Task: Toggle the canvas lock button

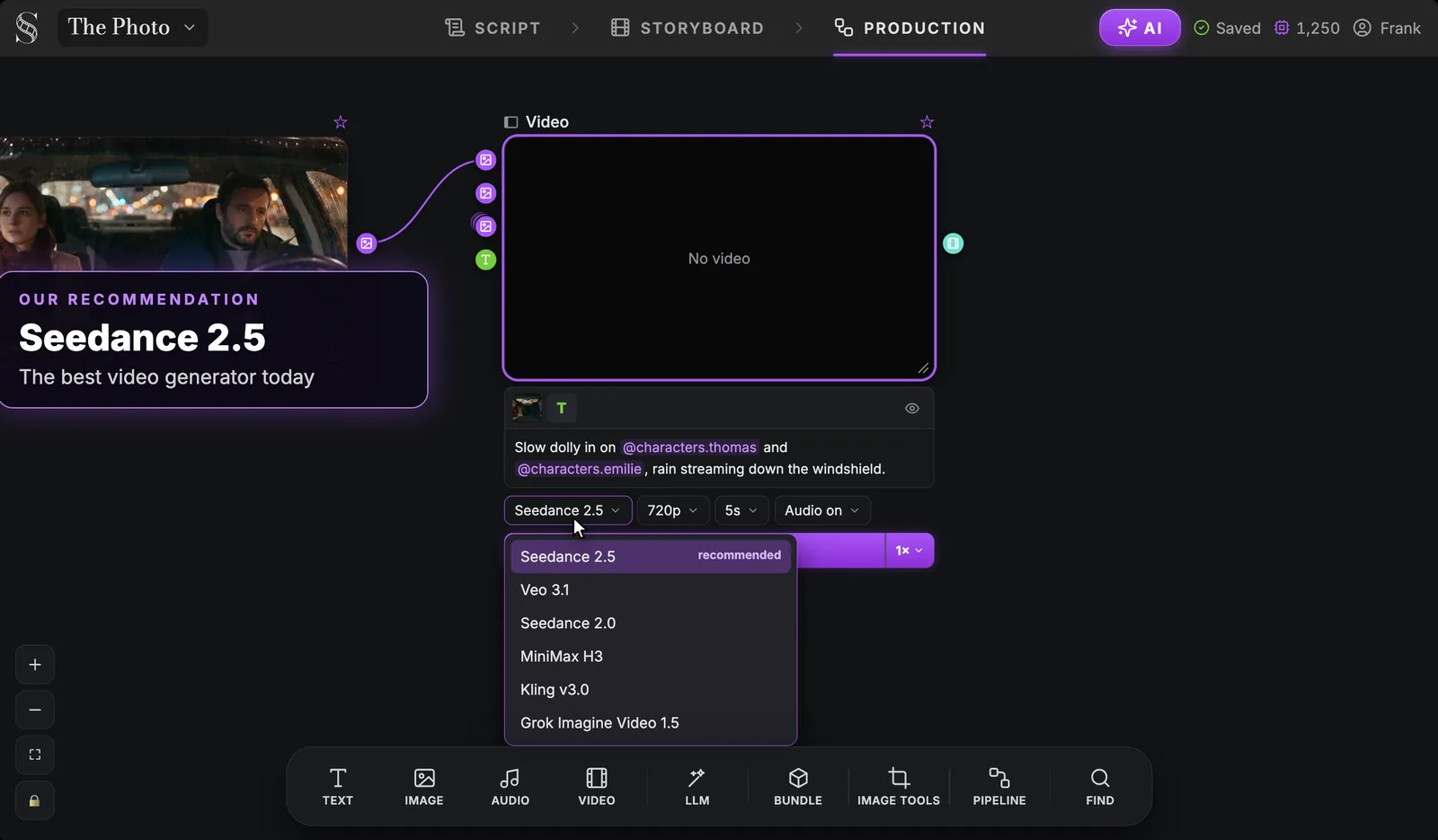Action: (35, 800)
